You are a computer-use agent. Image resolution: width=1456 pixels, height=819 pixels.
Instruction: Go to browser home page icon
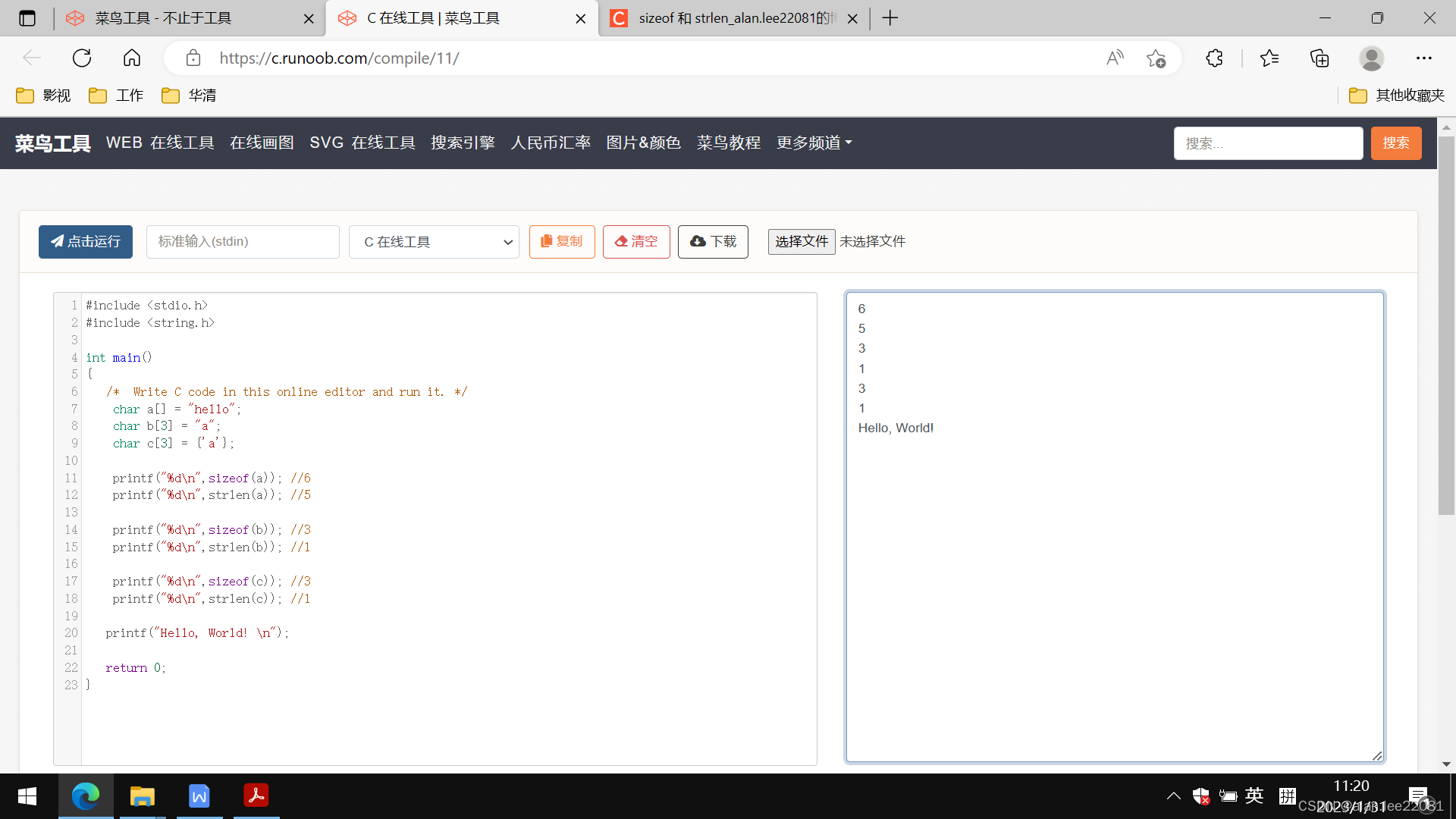coord(132,58)
